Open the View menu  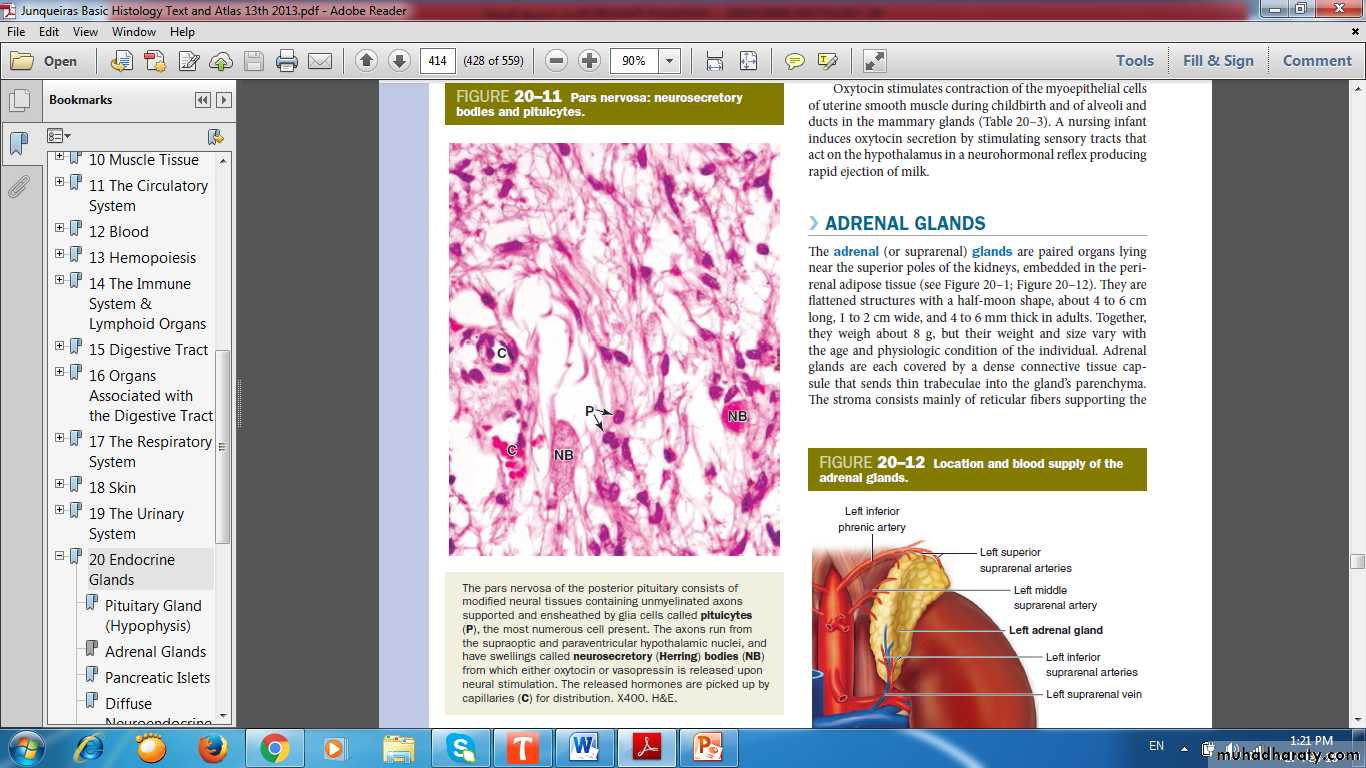(x=85, y=32)
